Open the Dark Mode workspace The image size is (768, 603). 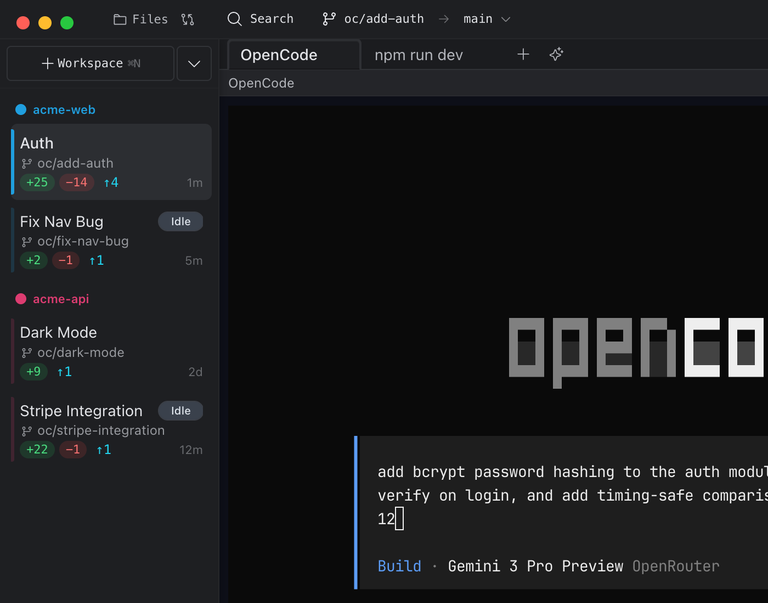[x=112, y=351]
